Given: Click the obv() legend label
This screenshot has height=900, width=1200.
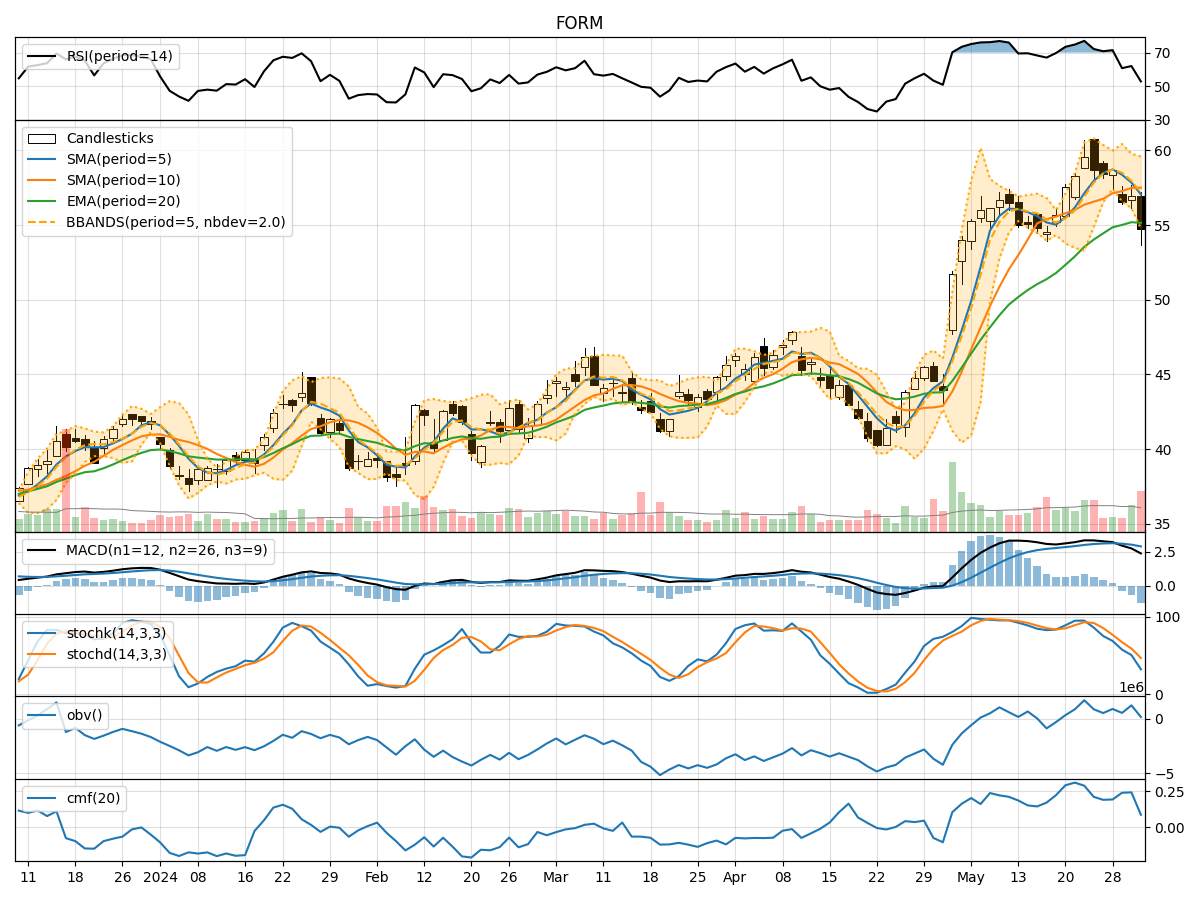Looking at the screenshot, I should point(84,715).
